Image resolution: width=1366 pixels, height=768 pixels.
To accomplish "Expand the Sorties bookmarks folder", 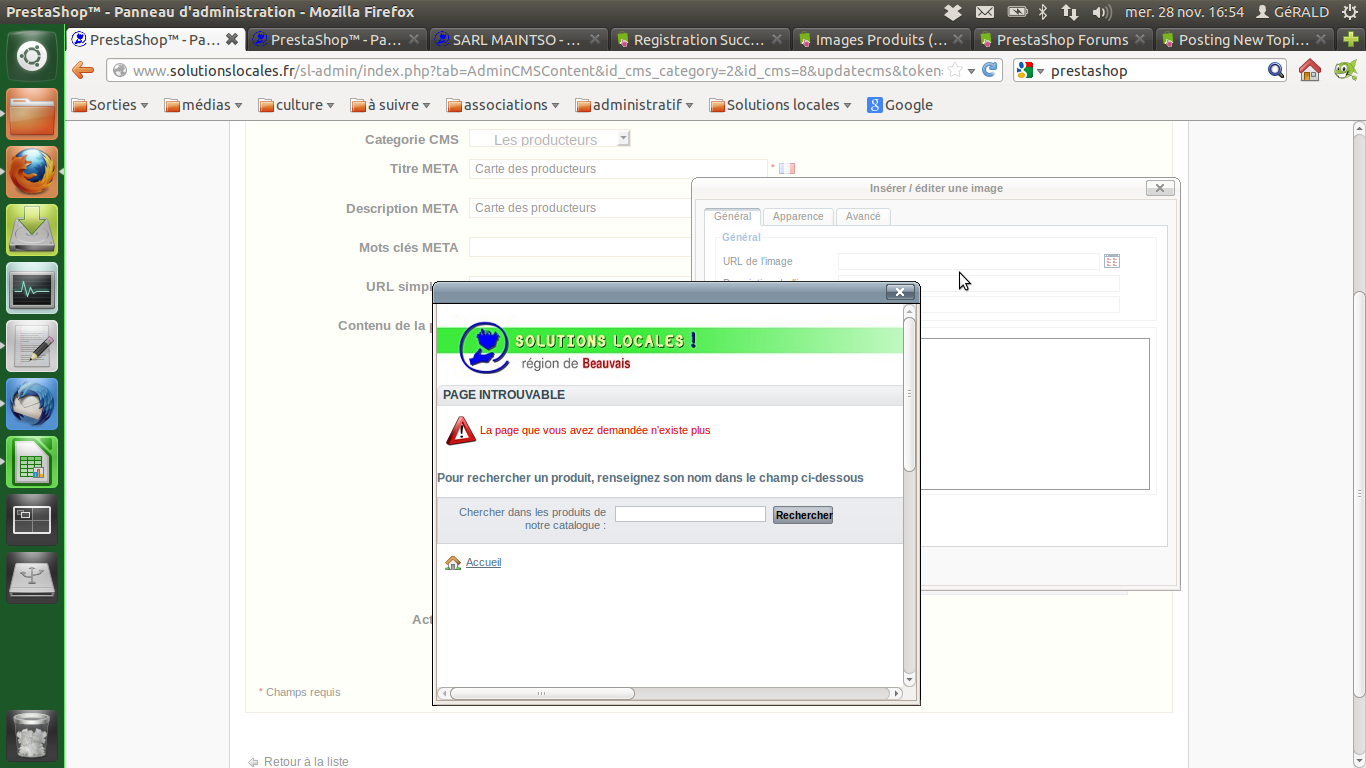I will (x=110, y=105).
